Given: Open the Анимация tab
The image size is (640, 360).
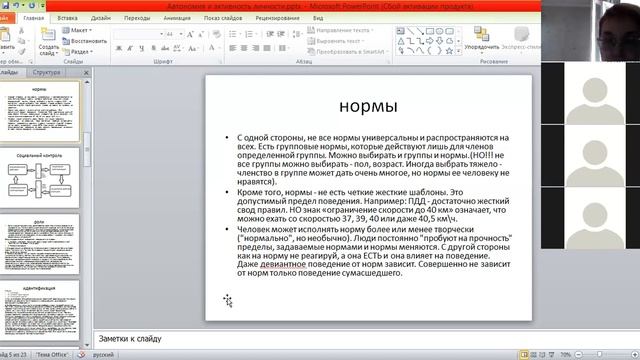Looking at the screenshot, I should (x=177, y=18).
